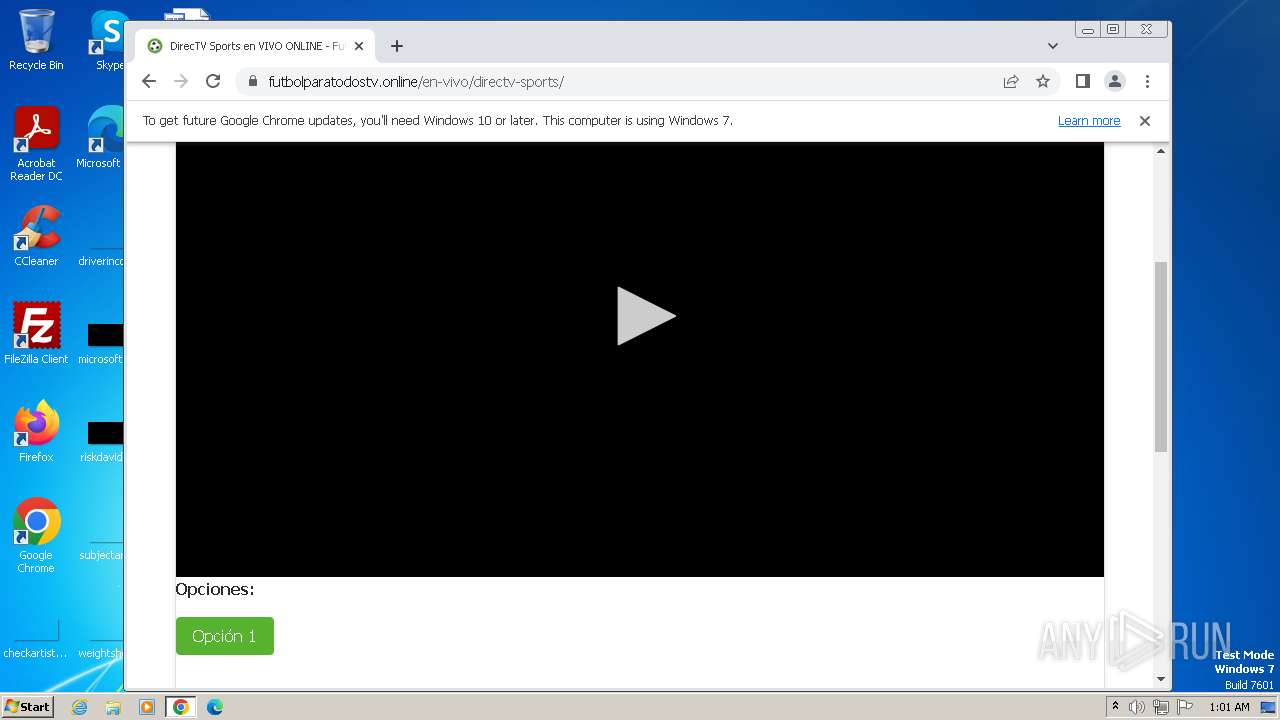Open the Action Center flag icon
Image resolution: width=1280 pixels, height=720 pixels.
pyautogui.click(x=1185, y=707)
